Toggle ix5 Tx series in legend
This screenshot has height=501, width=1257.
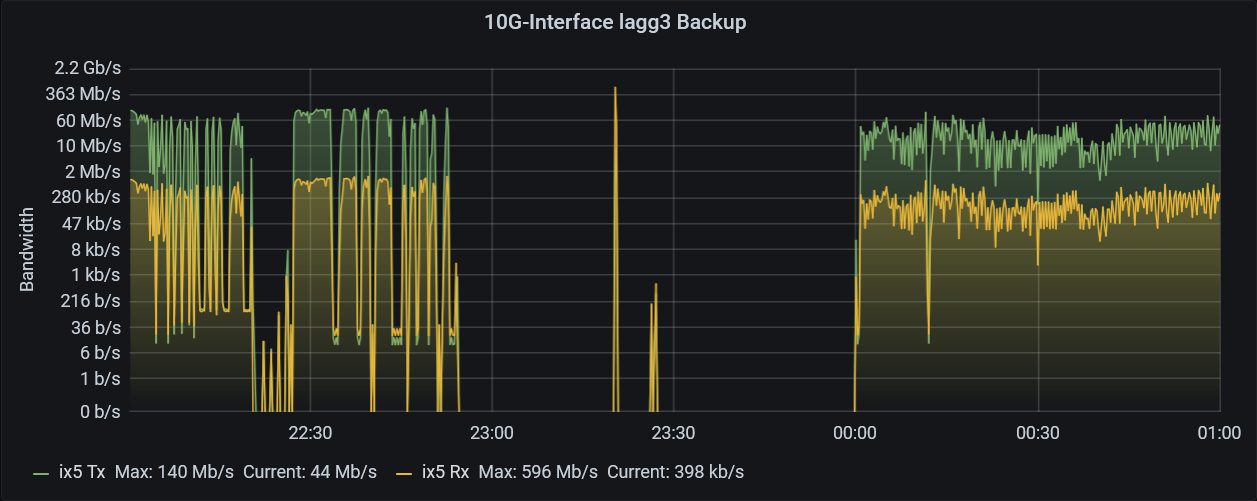tap(82, 471)
